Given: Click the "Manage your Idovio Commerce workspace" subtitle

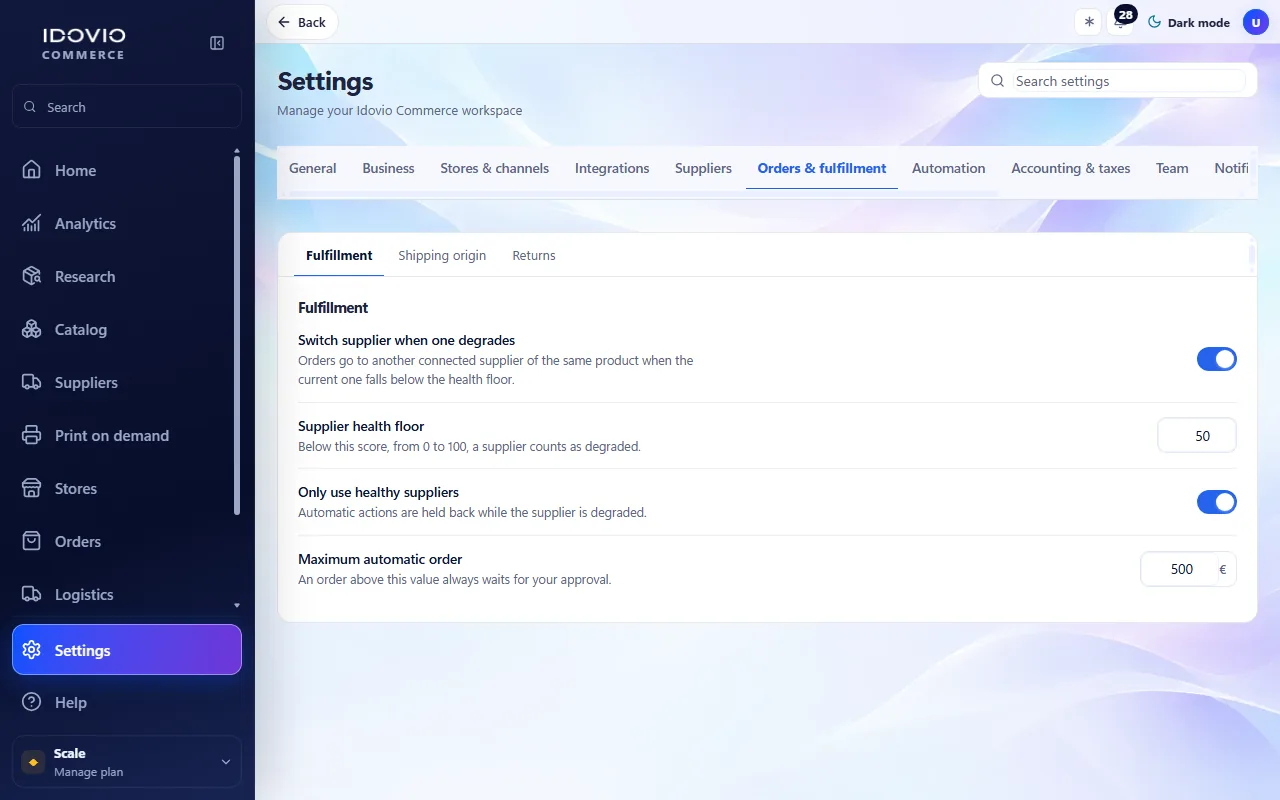Looking at the screenshot, I should click(400, 110).
